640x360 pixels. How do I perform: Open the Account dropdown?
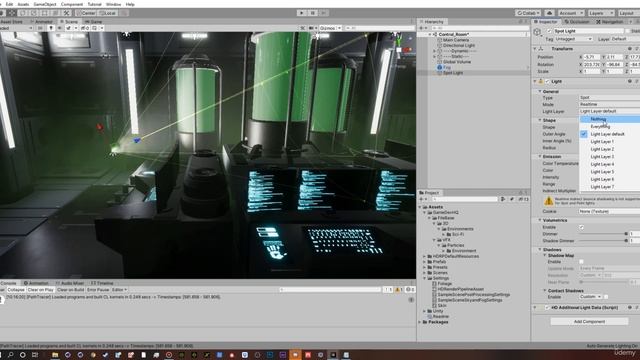click(x=570, y=13)
